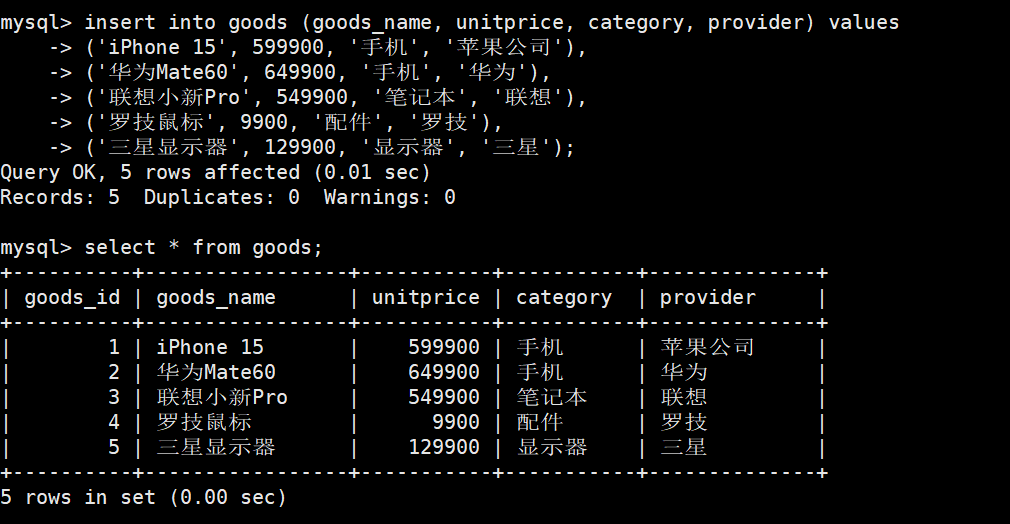Click category '配件' in the result table

pyautogui.click(x=540, y=423)
